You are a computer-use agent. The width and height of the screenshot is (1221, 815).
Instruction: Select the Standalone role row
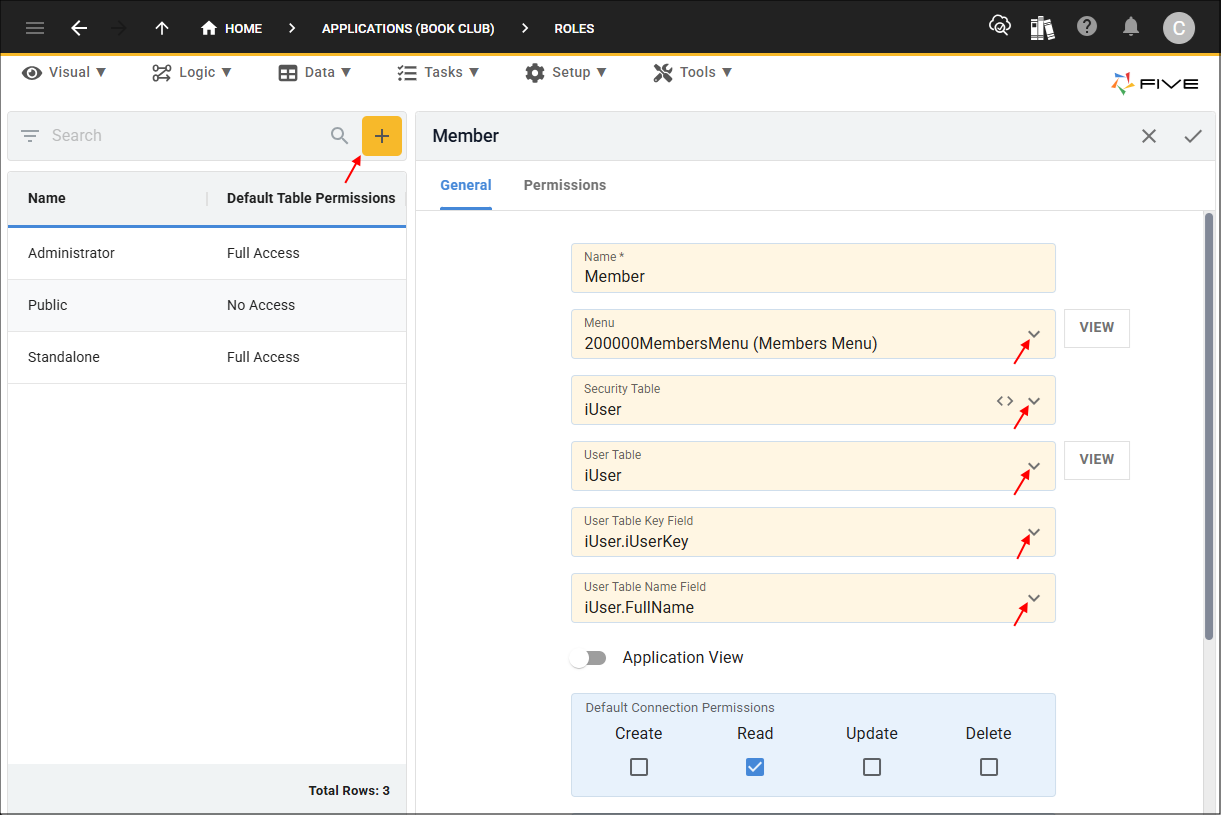pyautogui.click(x=207, y=357)
